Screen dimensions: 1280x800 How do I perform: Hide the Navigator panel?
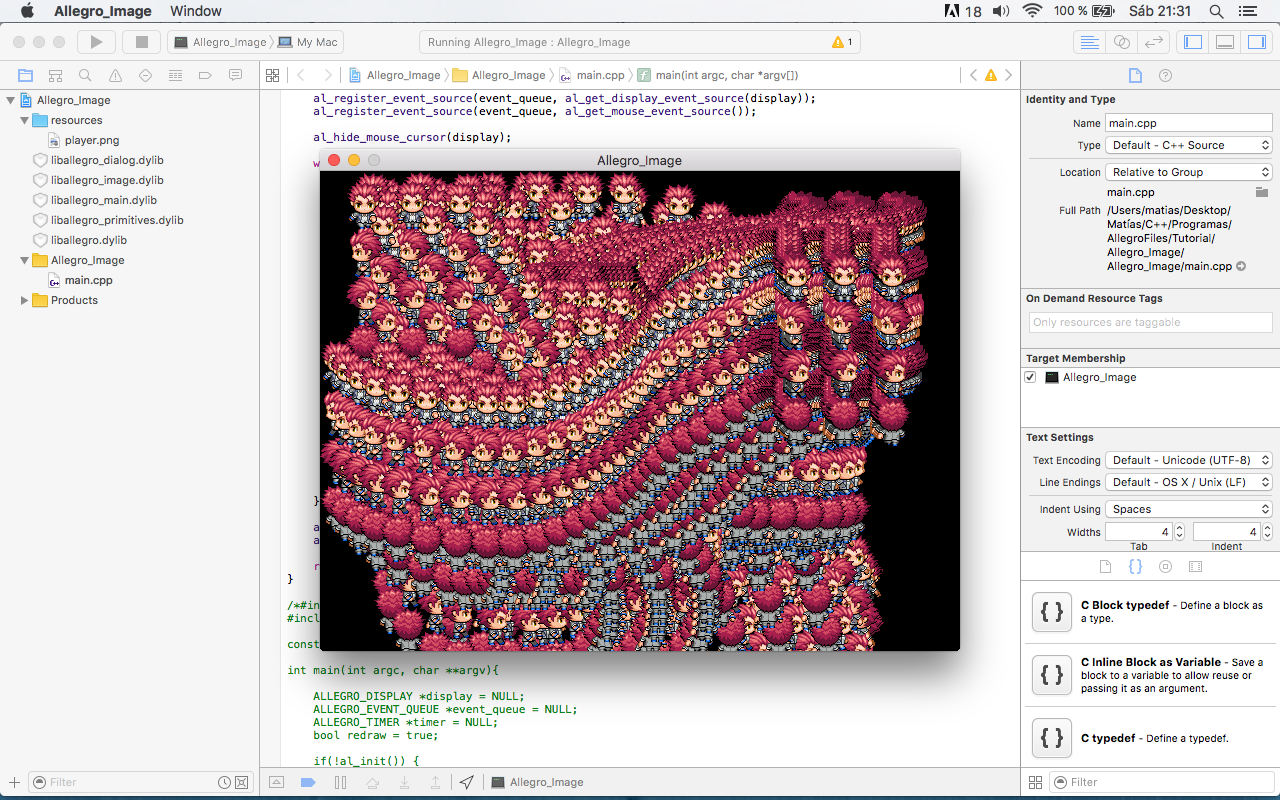click(x=1192, y=42)
